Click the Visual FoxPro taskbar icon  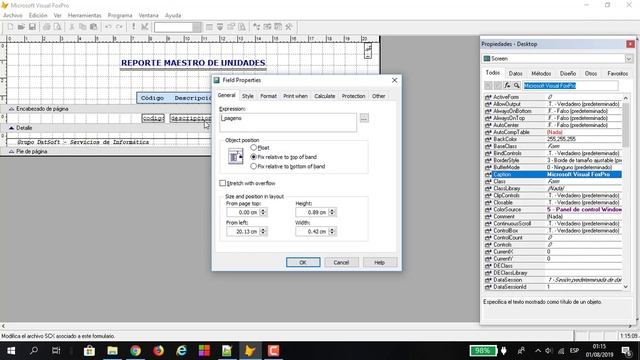pyautogui.click(x=250, y=351)
